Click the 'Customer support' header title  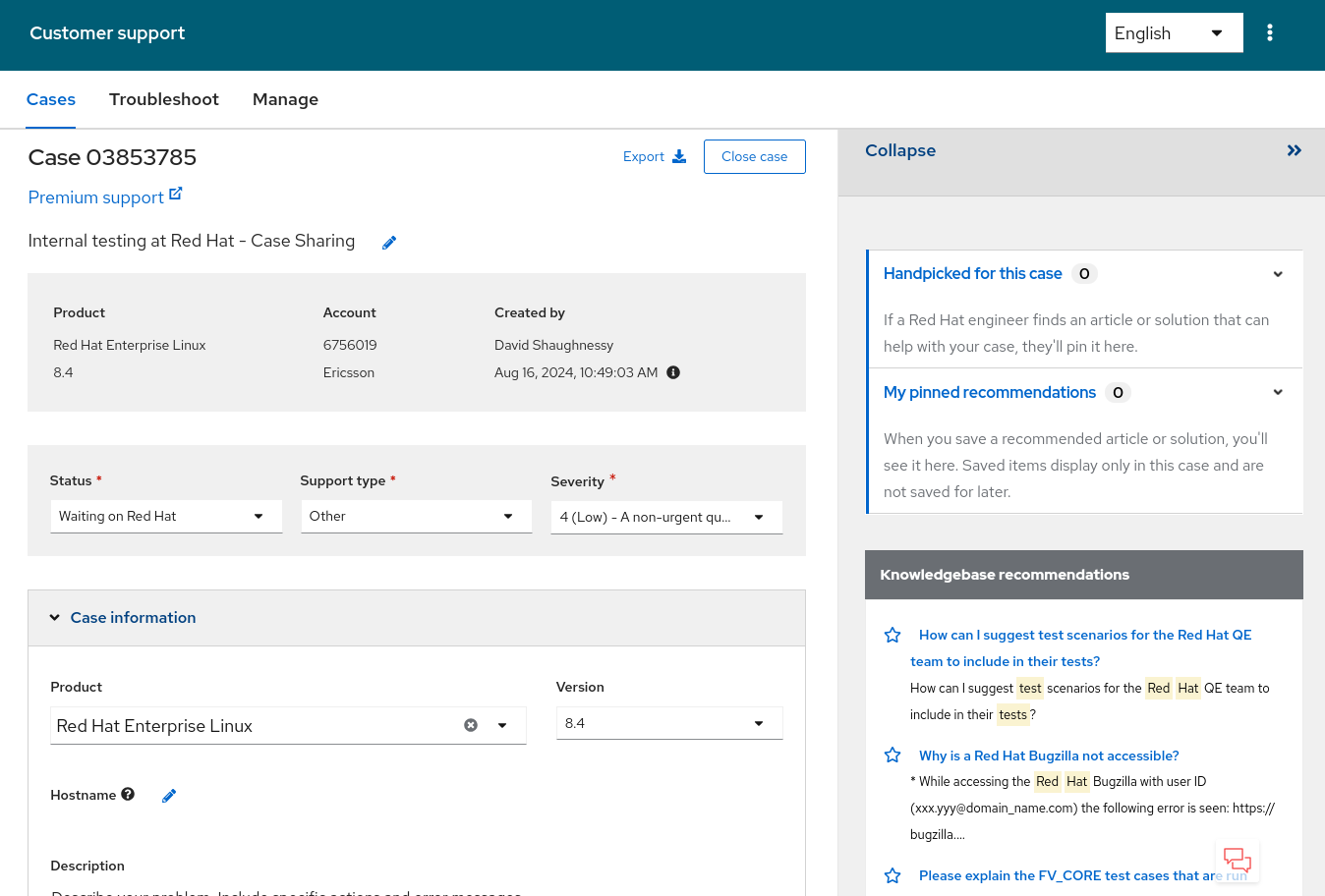tap(107, 32)
